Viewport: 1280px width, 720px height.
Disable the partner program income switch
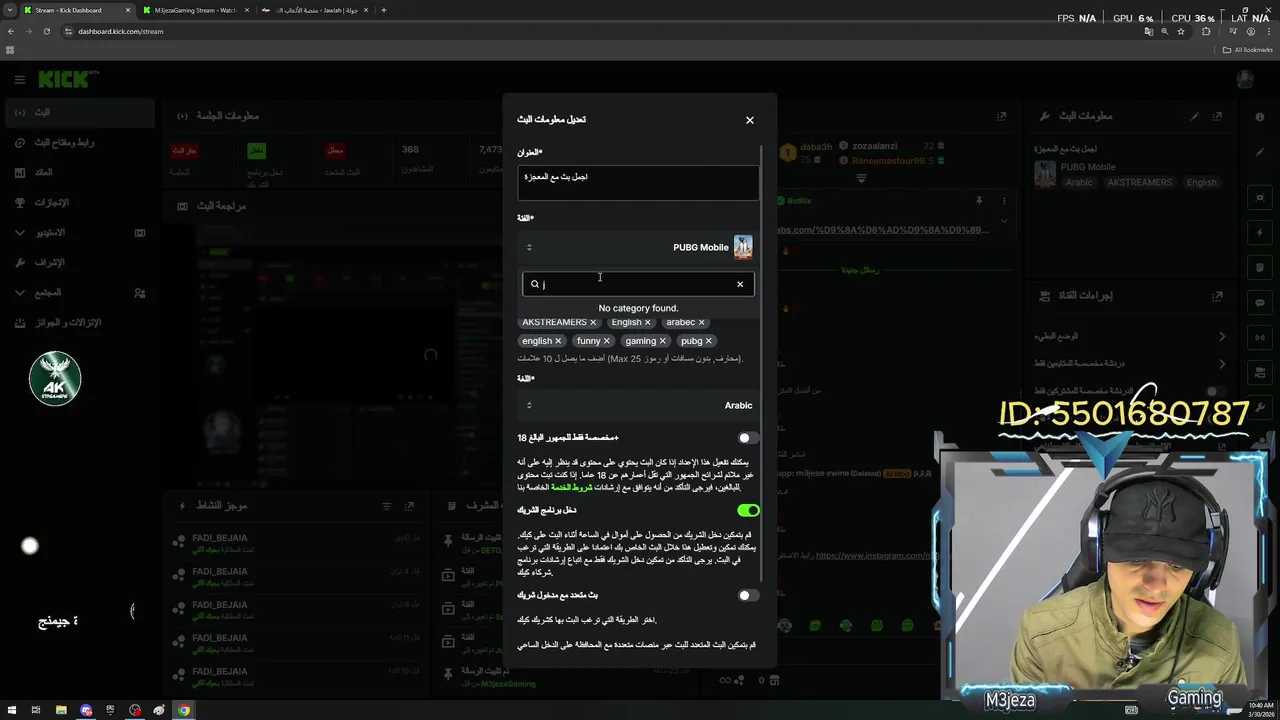pos(748,510)
